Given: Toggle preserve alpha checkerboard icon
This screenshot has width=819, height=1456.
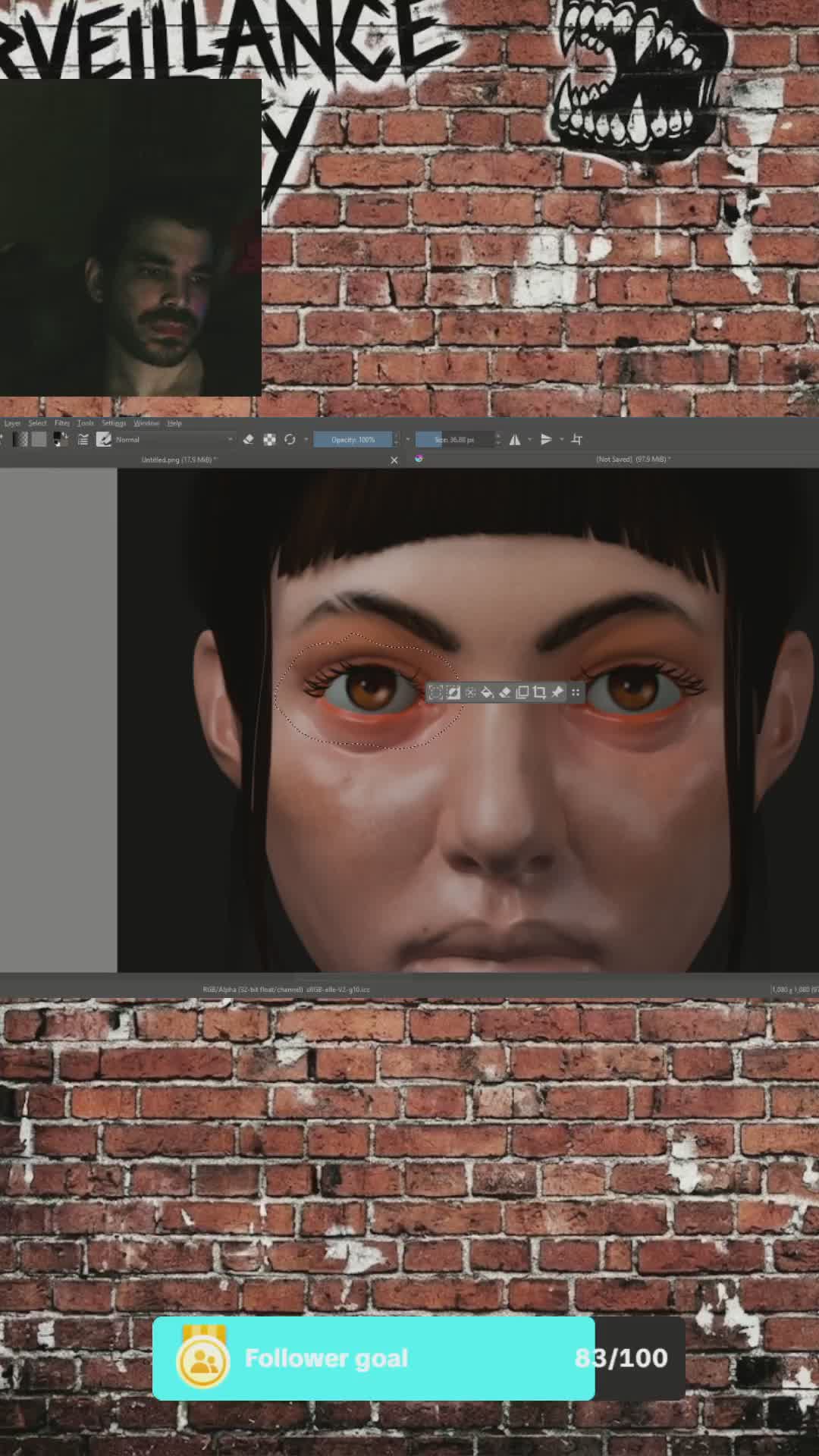Looking at the screenshot, I should [x=269, y=440].
